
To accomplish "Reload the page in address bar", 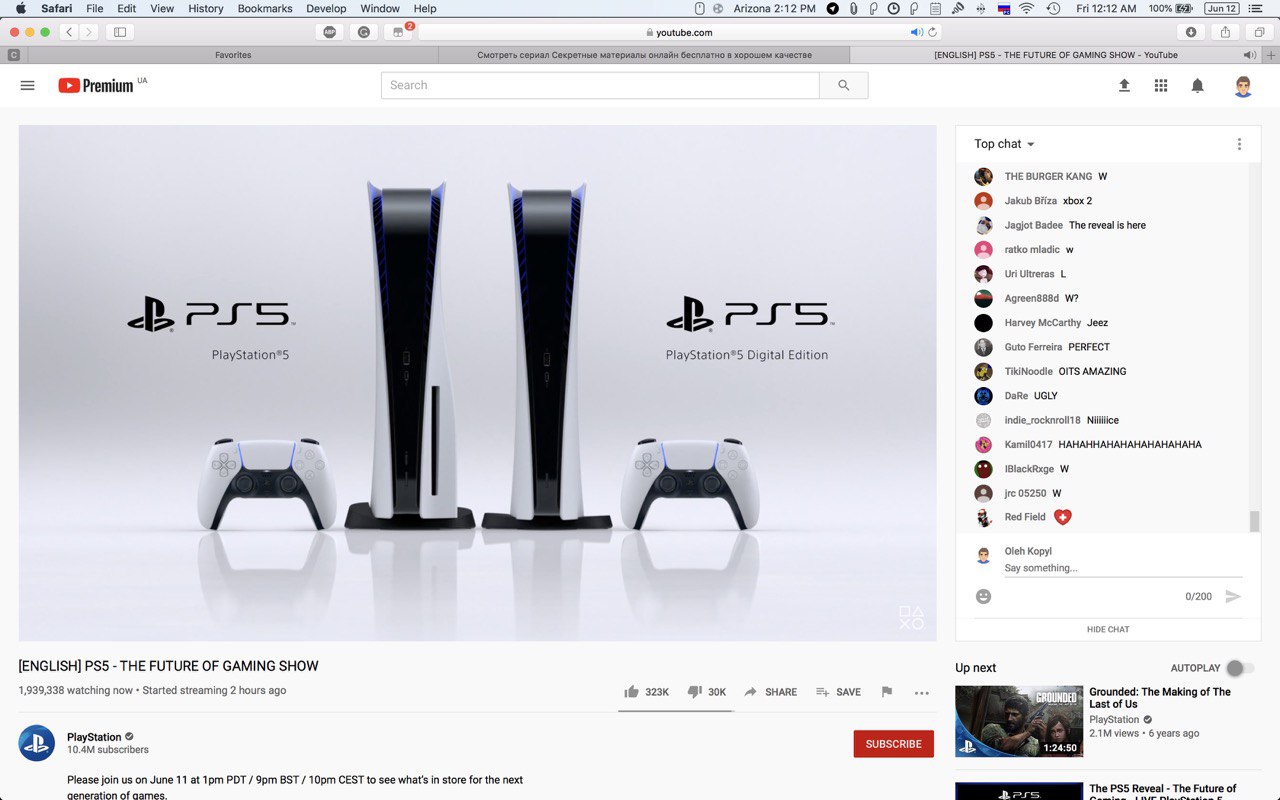I will coord(932,32).
